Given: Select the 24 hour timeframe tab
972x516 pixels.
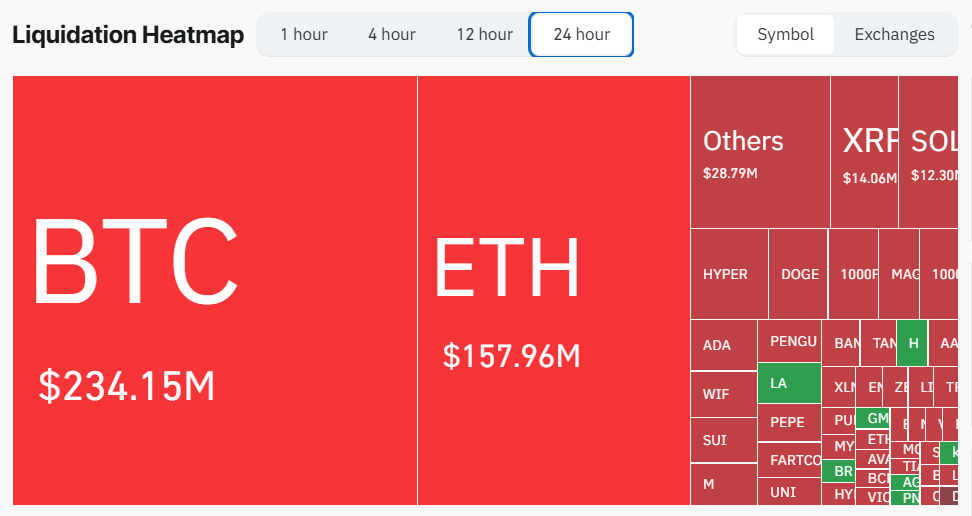Looking at the screenshot, I should pyautogui.click(x=581, y=35).
